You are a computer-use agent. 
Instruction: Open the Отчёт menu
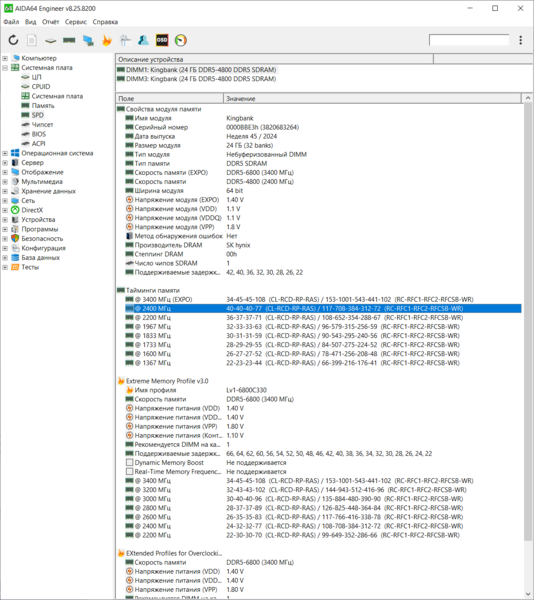point(50,22)
